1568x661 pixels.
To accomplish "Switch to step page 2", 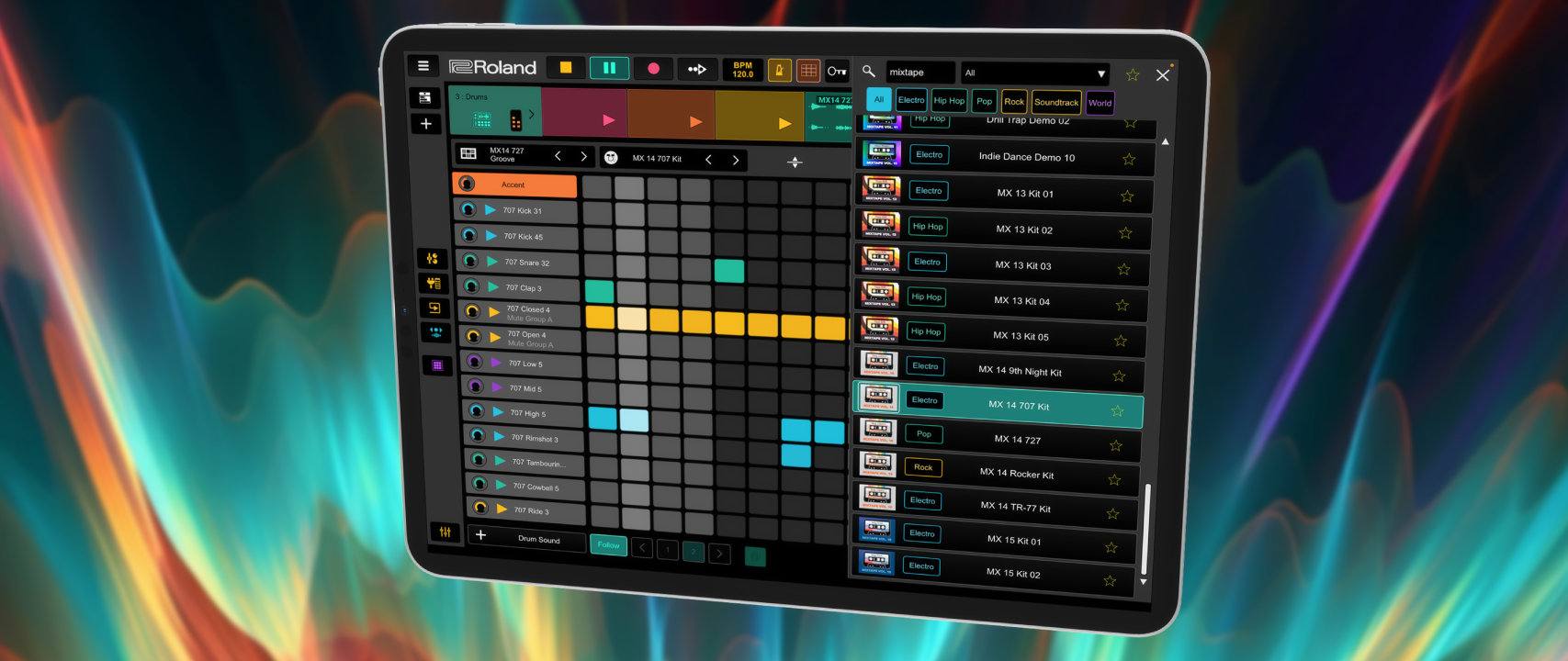I will 694,552.
